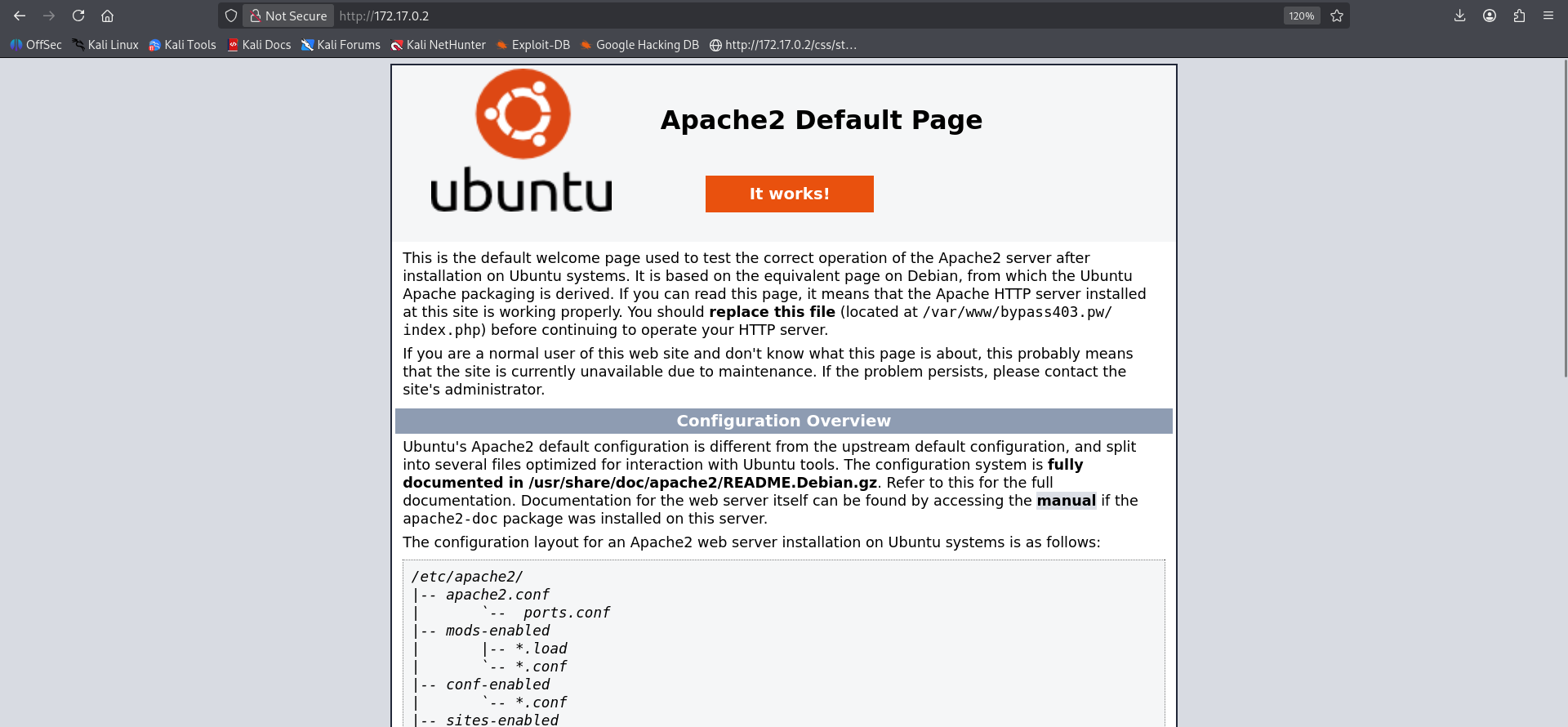Image resolution: width=1568 pixels, height=727 pixels.
Task: Click the bold 'replace this file' text
Action: pyautogui.click(x=772, y=312)
